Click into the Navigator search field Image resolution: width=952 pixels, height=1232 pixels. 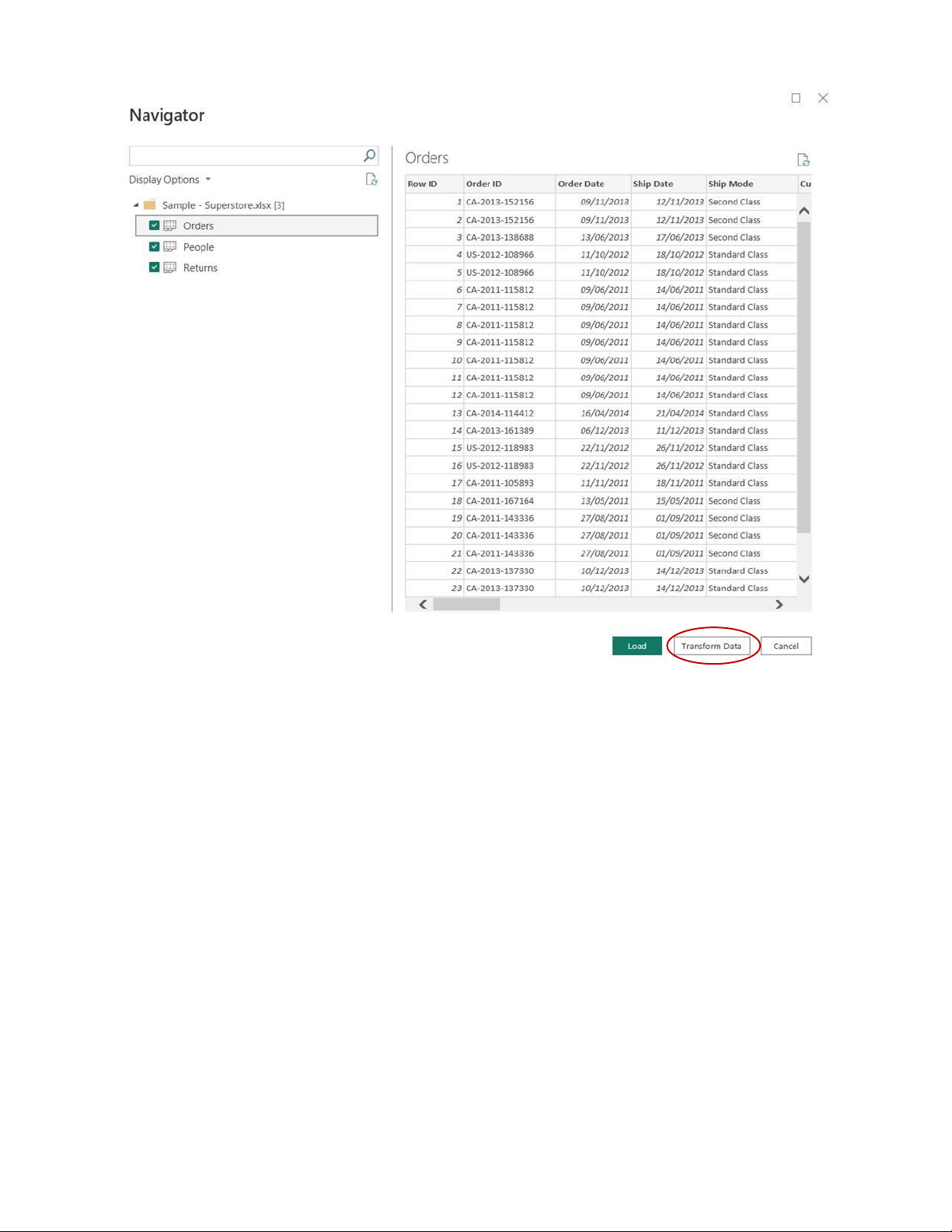click(x=245, y=155)
